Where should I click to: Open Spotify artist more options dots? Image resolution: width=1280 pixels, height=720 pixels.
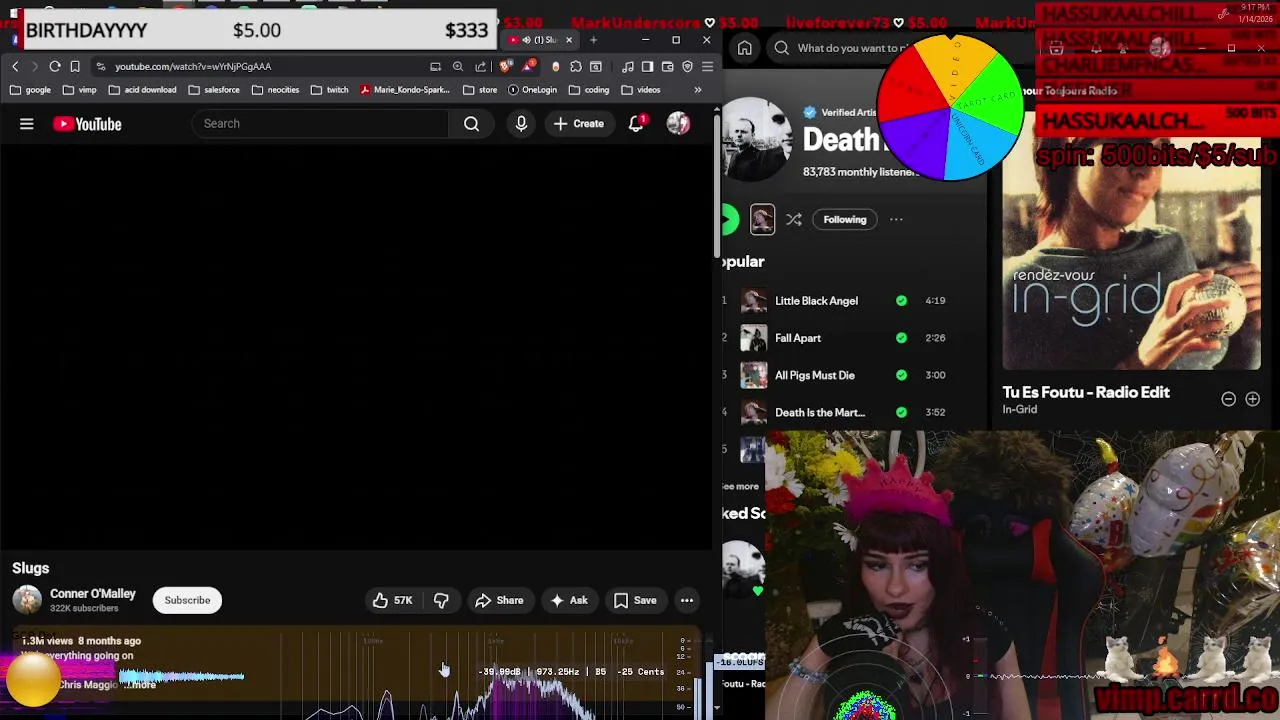pos(896,220)
